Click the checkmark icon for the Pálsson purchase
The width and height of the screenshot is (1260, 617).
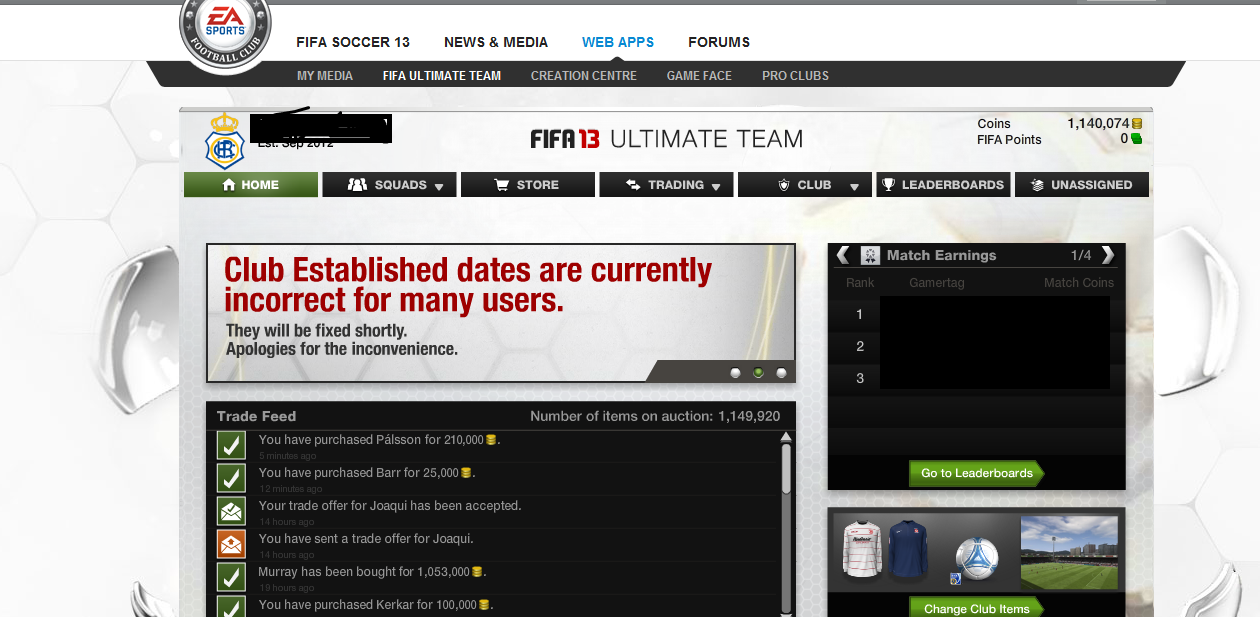[x=231, y=446]
